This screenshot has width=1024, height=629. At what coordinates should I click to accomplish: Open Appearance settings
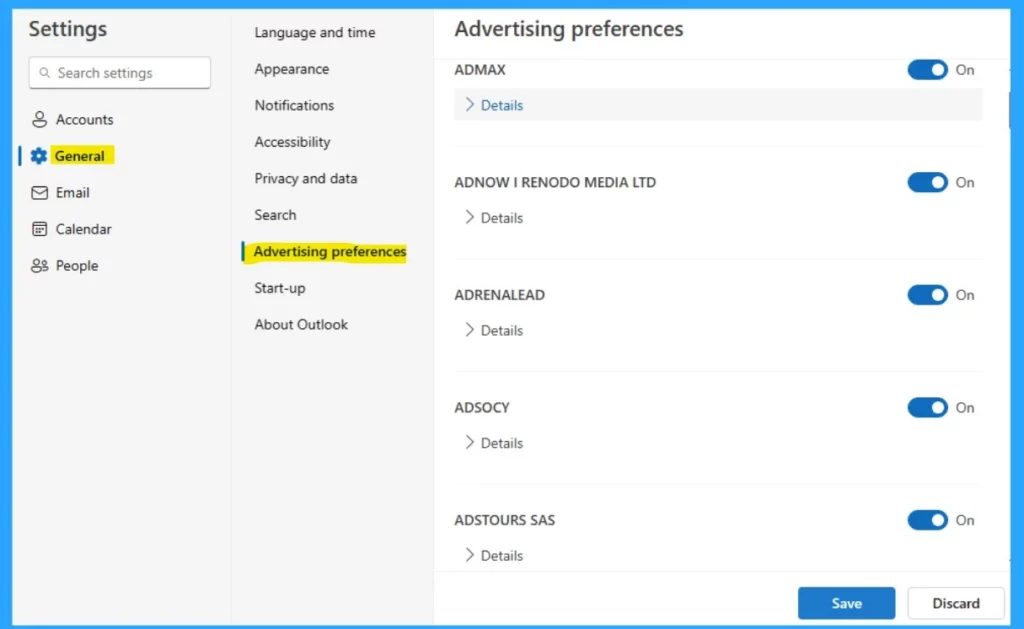point(292,69)
